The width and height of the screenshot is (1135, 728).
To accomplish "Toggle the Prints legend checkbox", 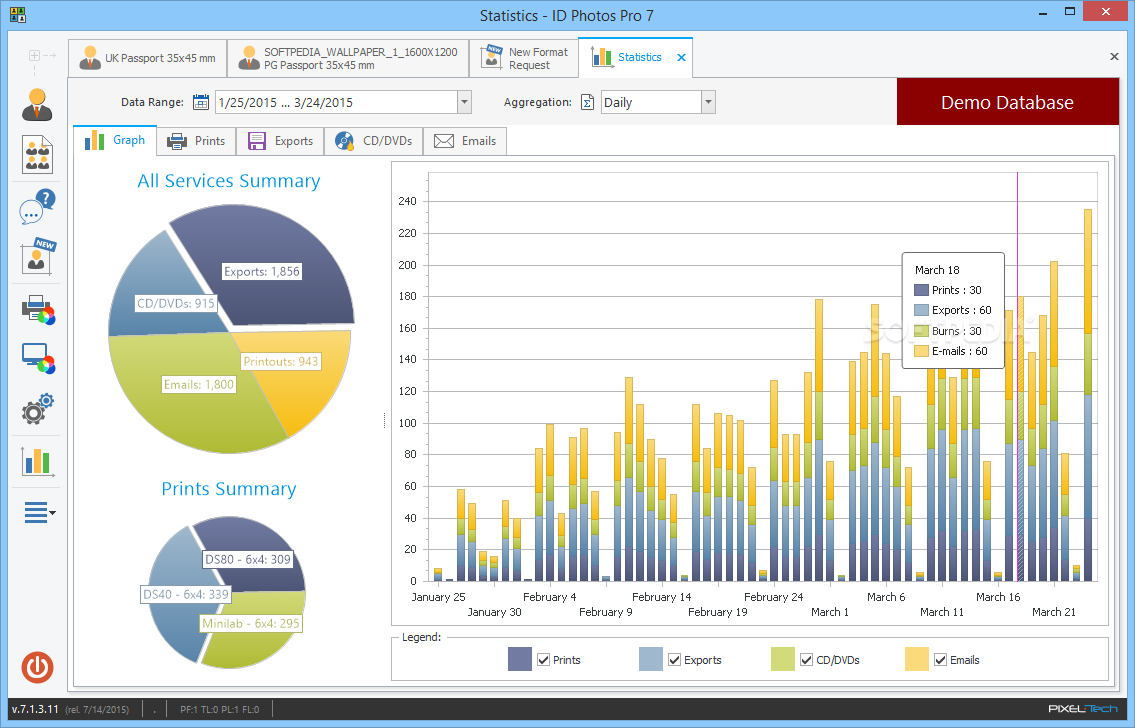I will 544,660.
